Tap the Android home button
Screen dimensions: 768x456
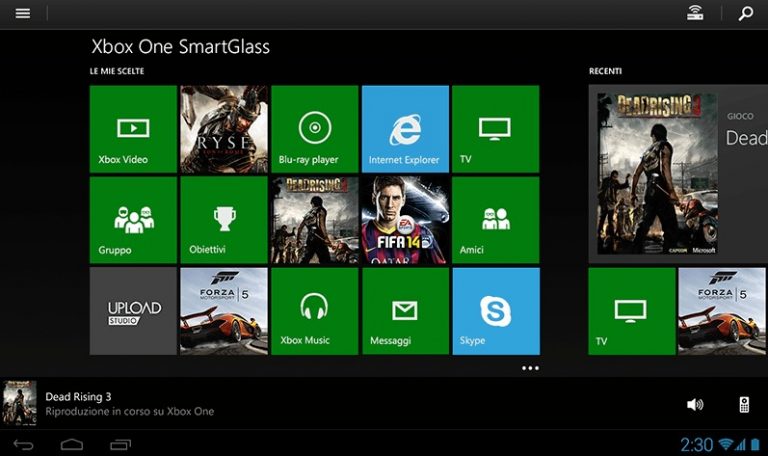click(x=72, y=445)
